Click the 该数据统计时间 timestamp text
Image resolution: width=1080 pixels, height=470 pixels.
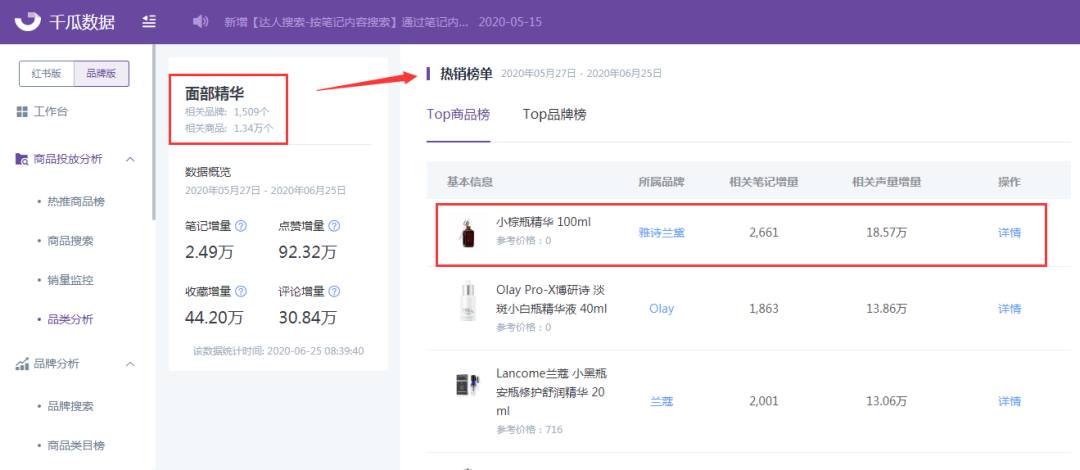coord(278,351)
